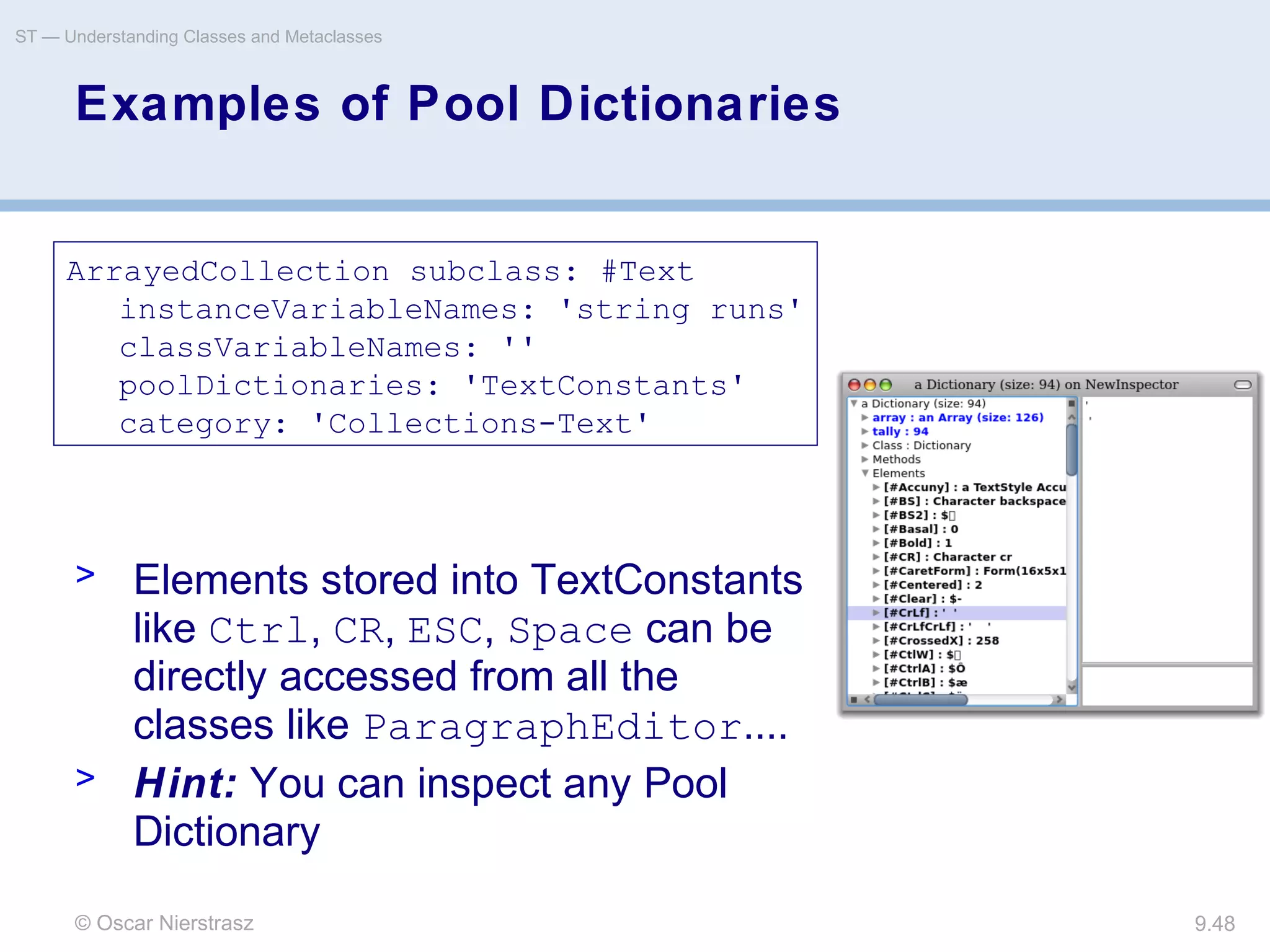Expand the Methods node triangle
This screenshot has height=952, width=1270.
864,459
